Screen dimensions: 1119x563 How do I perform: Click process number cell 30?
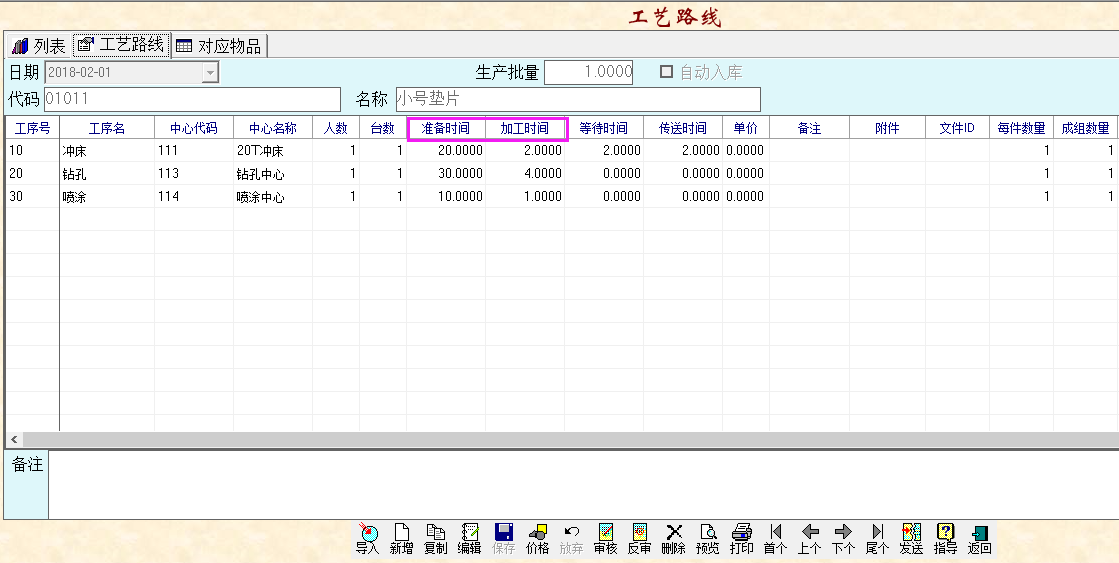pos(32,196)
